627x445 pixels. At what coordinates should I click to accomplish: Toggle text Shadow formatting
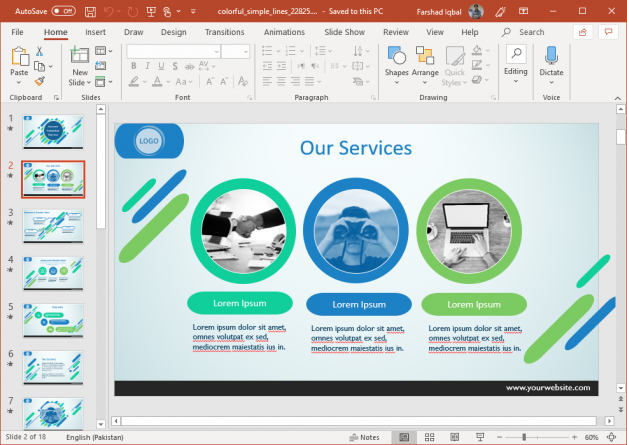coord(175,66)
